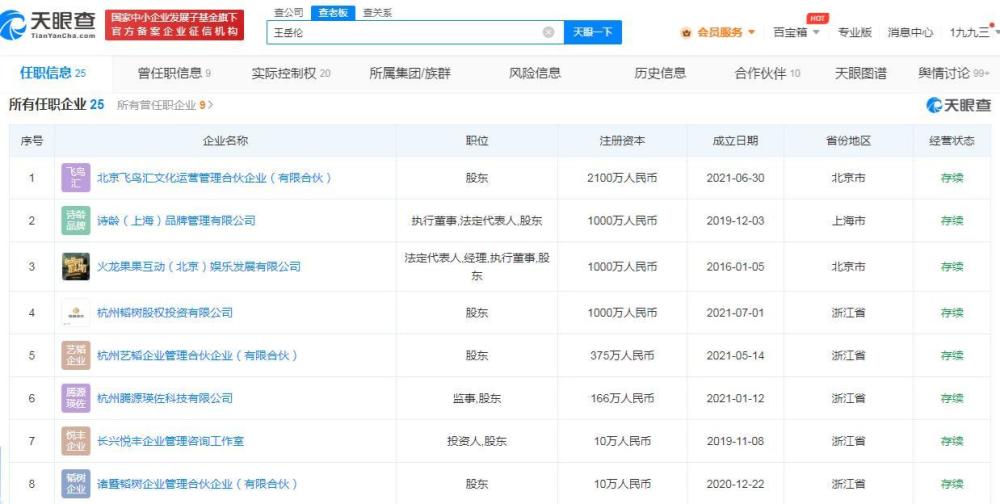
Task: Click the 天眼一下 search button
Action: (592, 33)
